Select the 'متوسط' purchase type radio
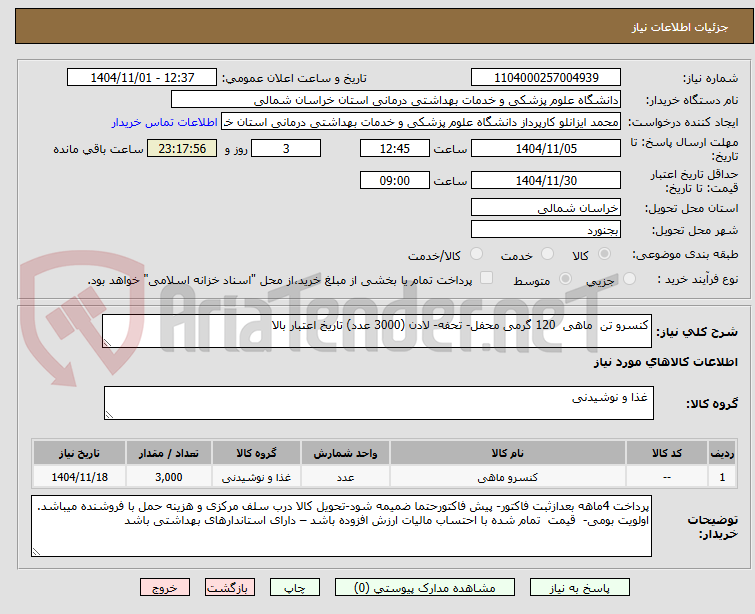 pyautogui.click(x=565, y=279)
